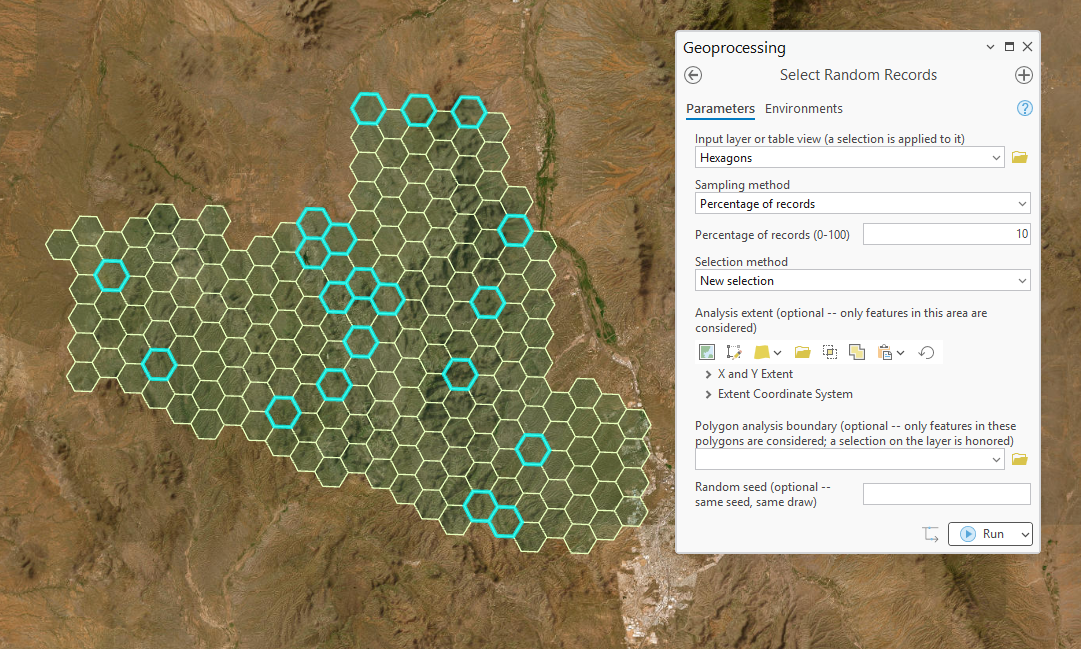Switch to the Environments tab

[x=803, y=109]
